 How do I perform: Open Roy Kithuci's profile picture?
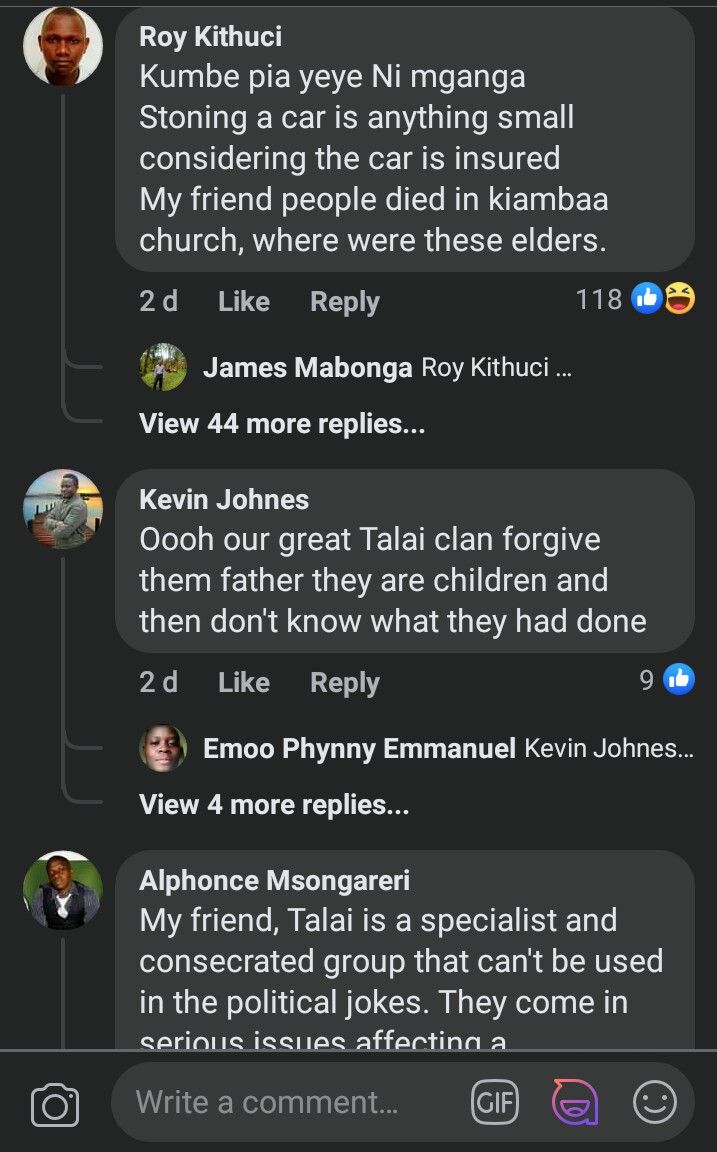pyautogui.click(x=63, y=46)
